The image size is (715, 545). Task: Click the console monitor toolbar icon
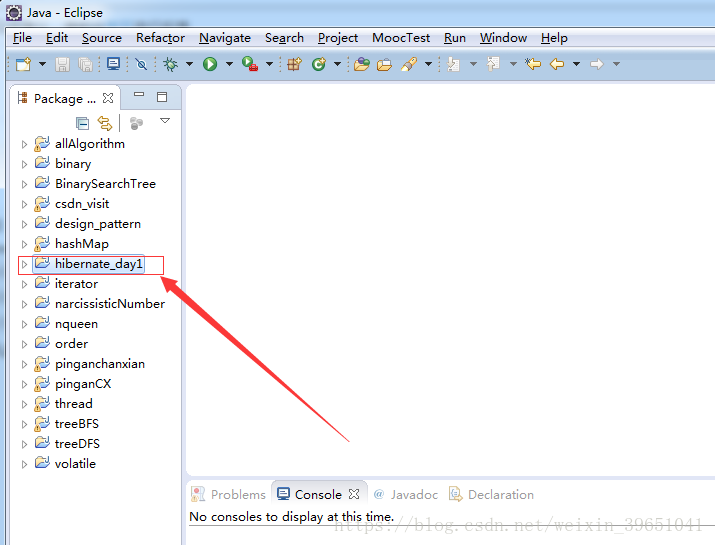tap(113, 64)
